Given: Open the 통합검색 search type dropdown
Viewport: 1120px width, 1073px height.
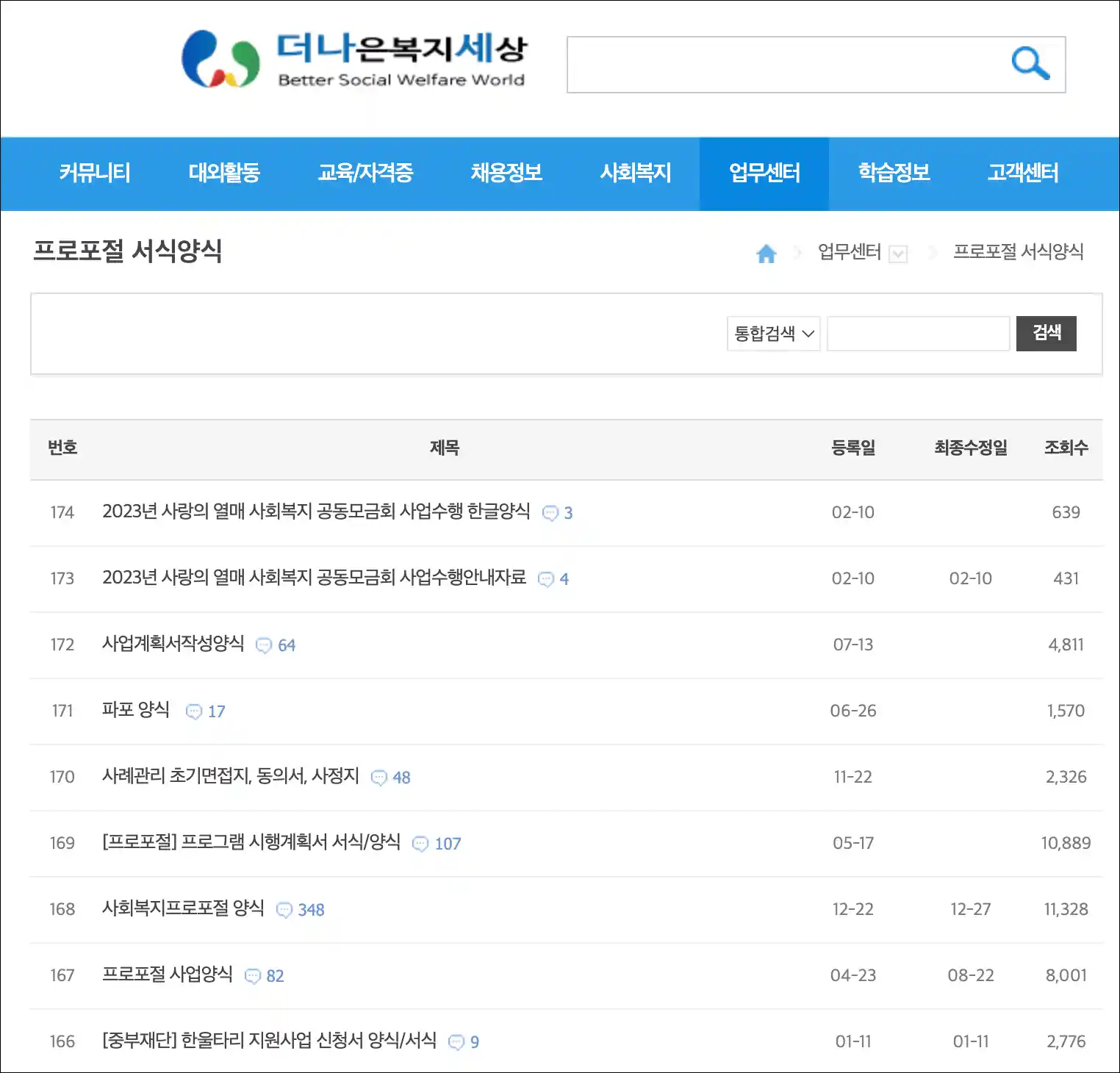Looking at the screenshot, I should click(773, 334).
